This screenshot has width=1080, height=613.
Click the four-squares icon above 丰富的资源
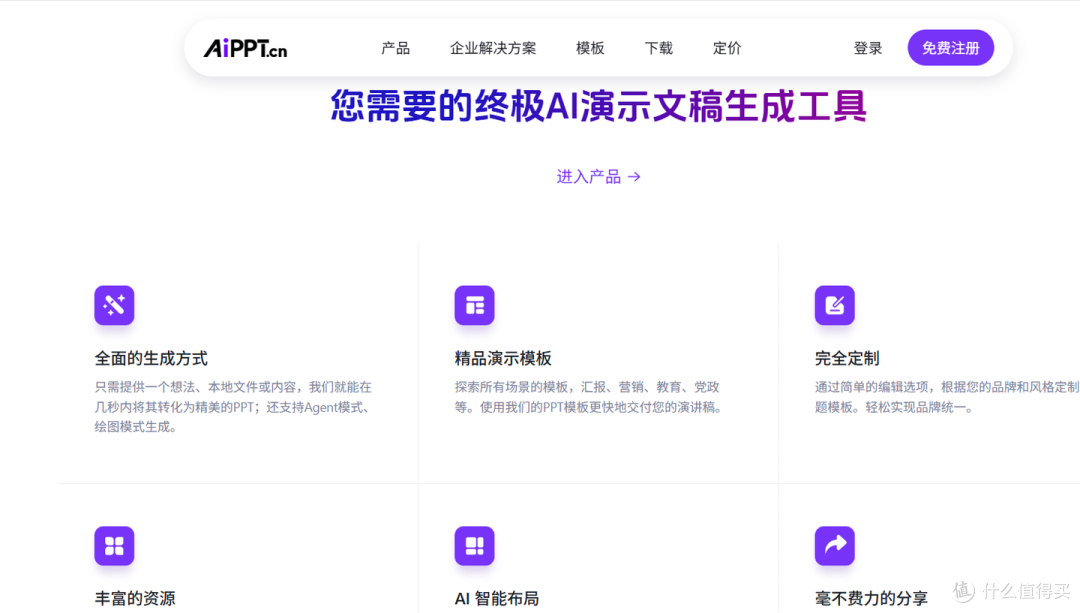click(x=114, y=546)
